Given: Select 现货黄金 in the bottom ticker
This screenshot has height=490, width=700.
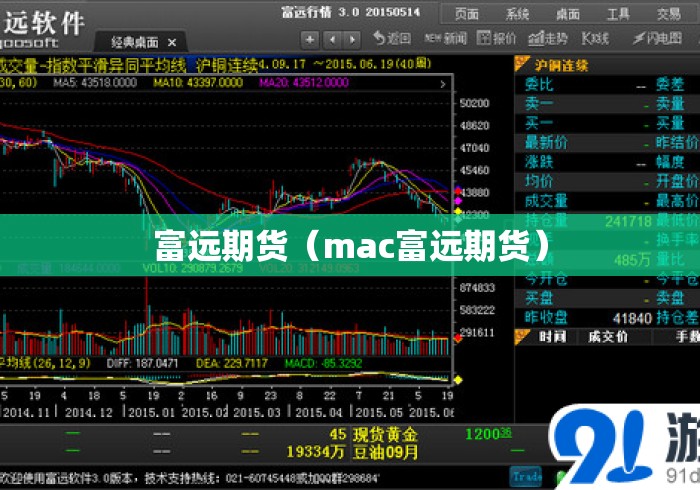Looking at the screenshot, I should (x=385, y=435).
